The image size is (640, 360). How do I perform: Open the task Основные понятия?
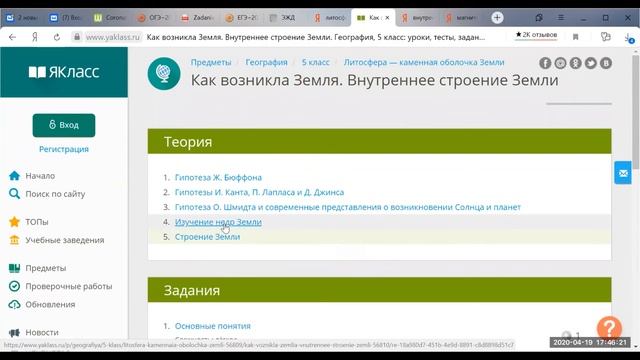coord(213,326)
